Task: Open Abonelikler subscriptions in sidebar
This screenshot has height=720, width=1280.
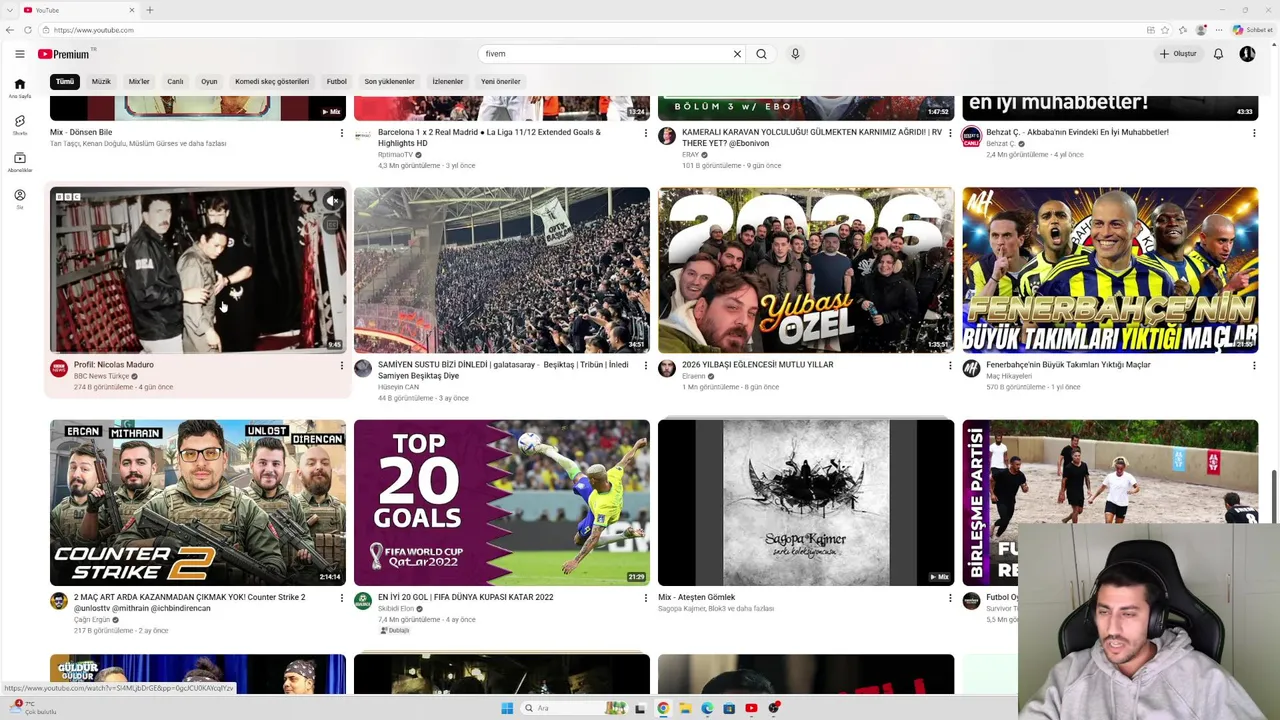Action: 19,162
